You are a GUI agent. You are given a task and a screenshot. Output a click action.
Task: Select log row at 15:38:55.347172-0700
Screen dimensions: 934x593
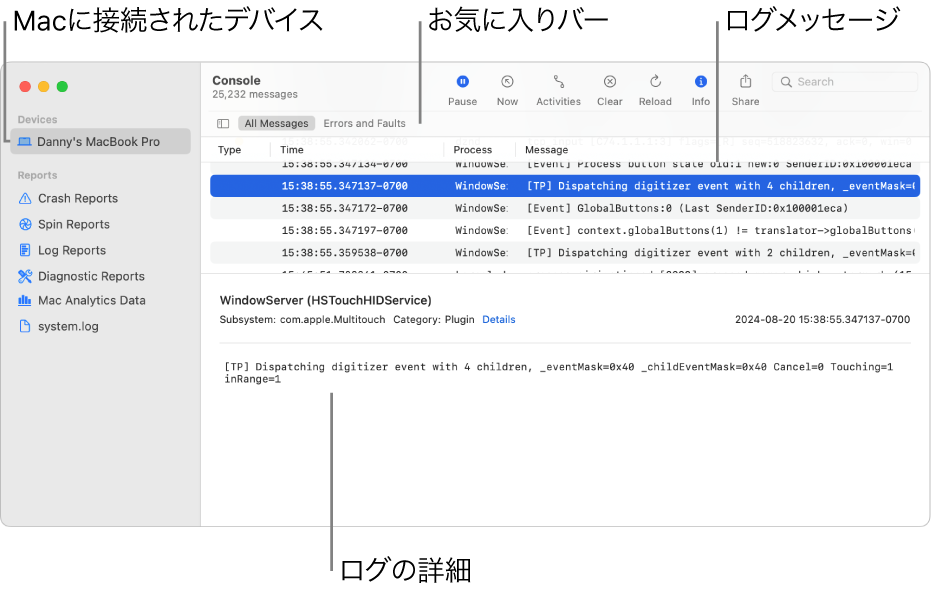click(565, 208)
